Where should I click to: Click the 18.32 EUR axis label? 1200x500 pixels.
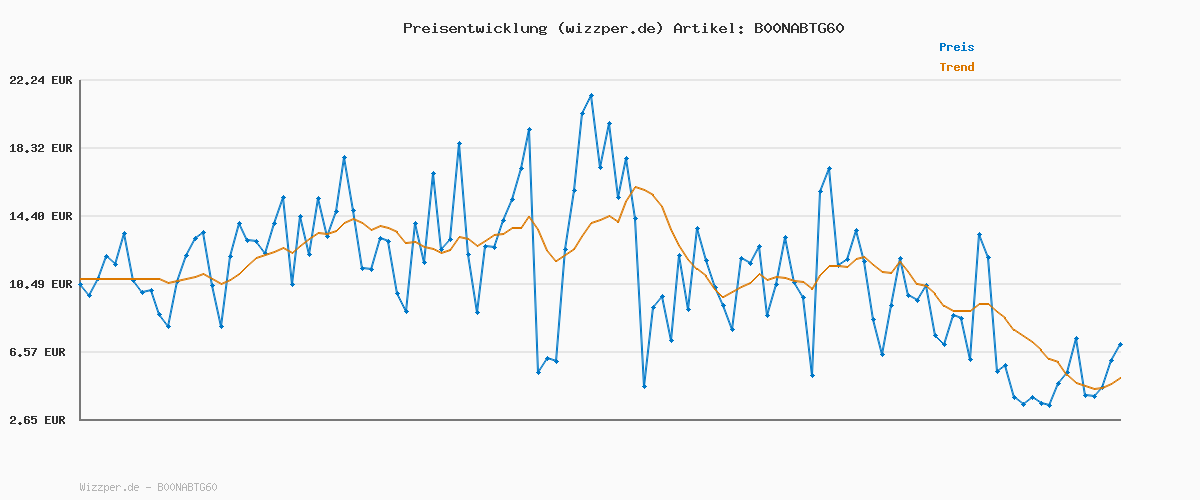[40, 148]
